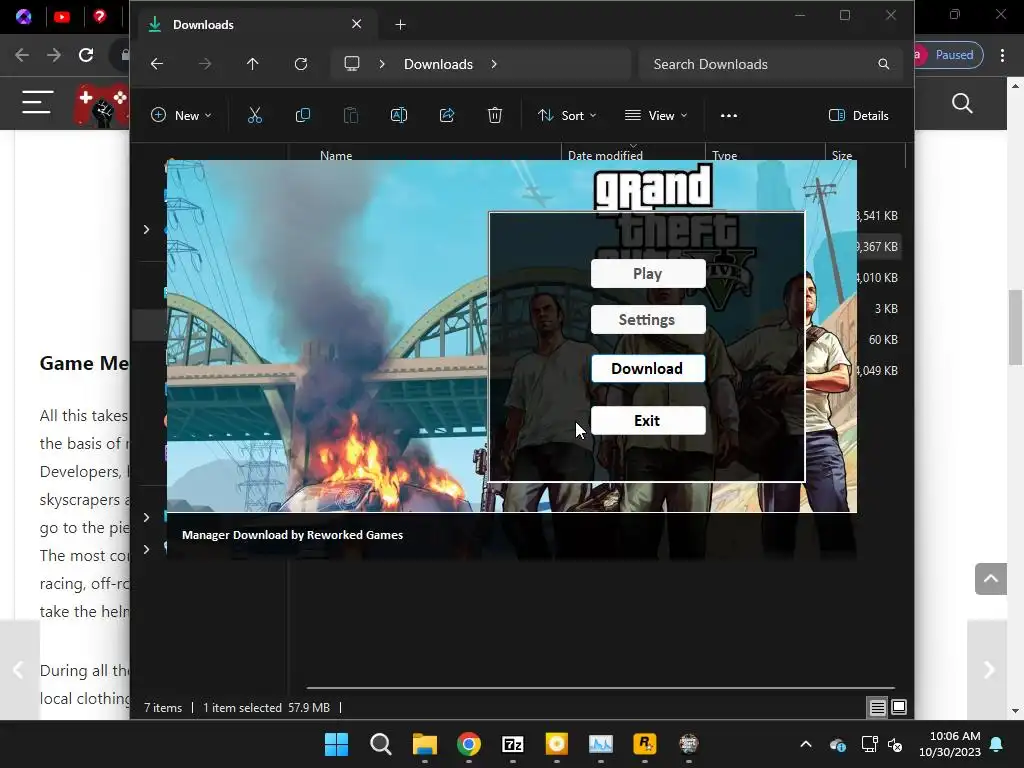Go back in File Explorer navigation

pos(157,64)
